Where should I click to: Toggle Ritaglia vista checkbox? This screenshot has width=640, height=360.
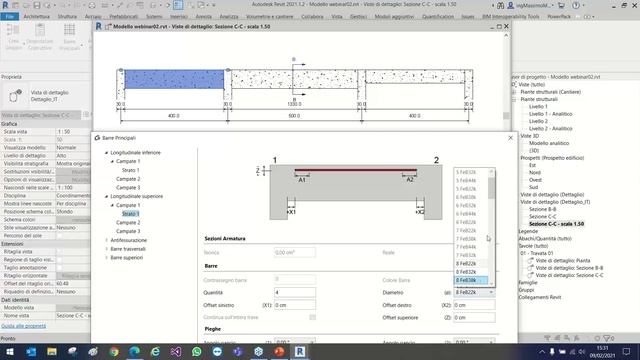click(x=60, y=252)
